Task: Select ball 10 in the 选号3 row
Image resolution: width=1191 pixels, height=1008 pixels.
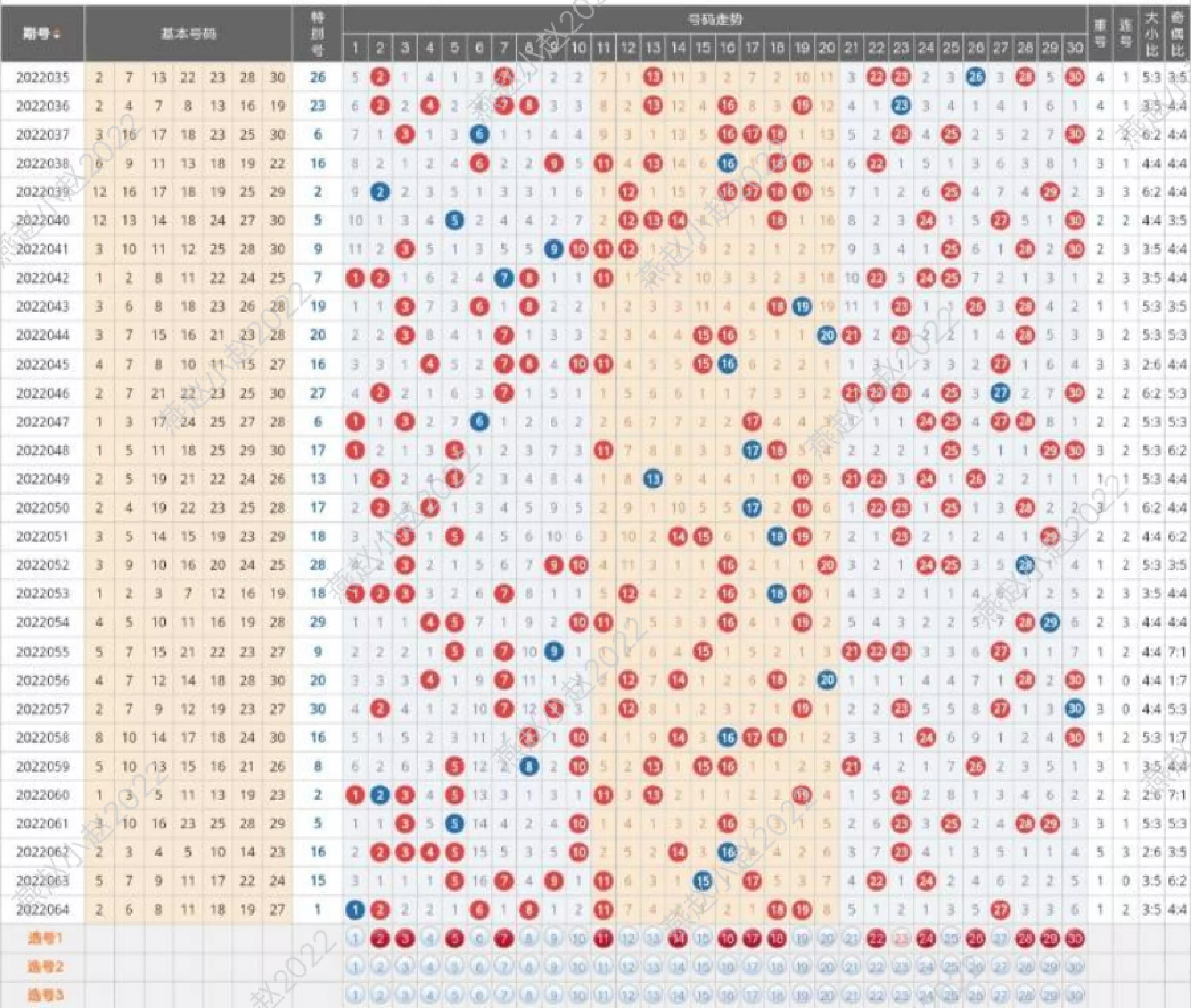Action: [578, 995]
